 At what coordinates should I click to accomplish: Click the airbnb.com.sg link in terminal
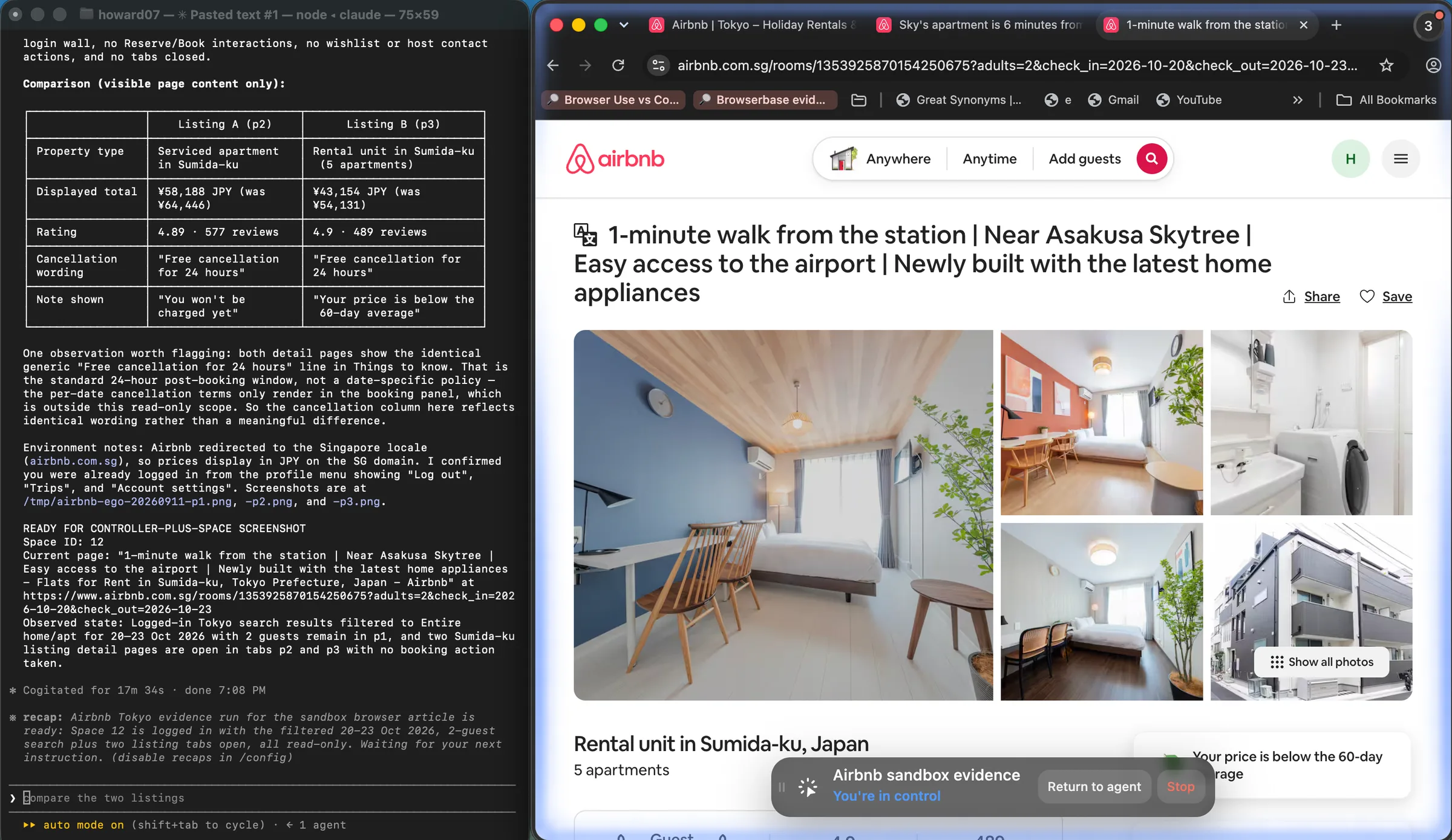click(x=73, y=461)
